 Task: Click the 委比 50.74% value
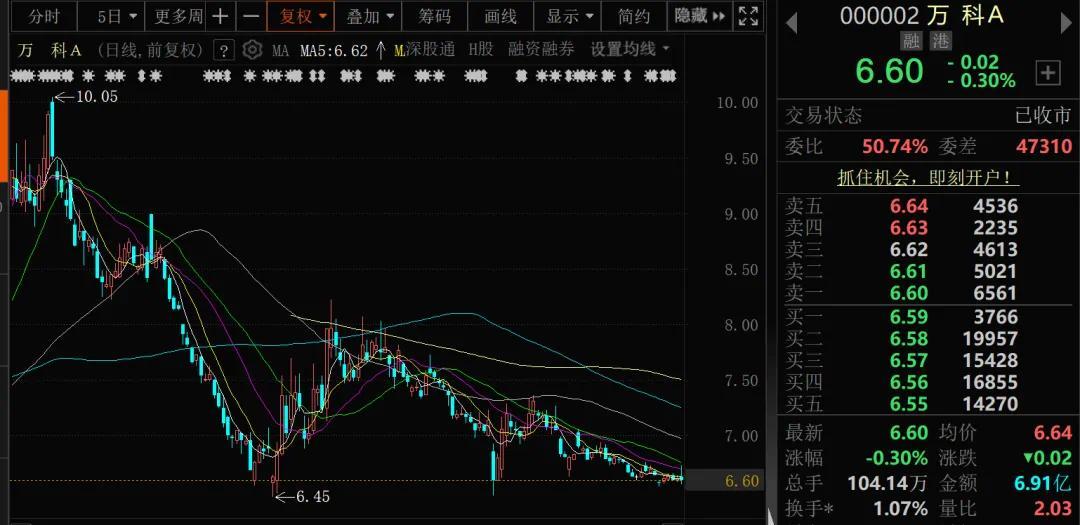click(895, 146)
